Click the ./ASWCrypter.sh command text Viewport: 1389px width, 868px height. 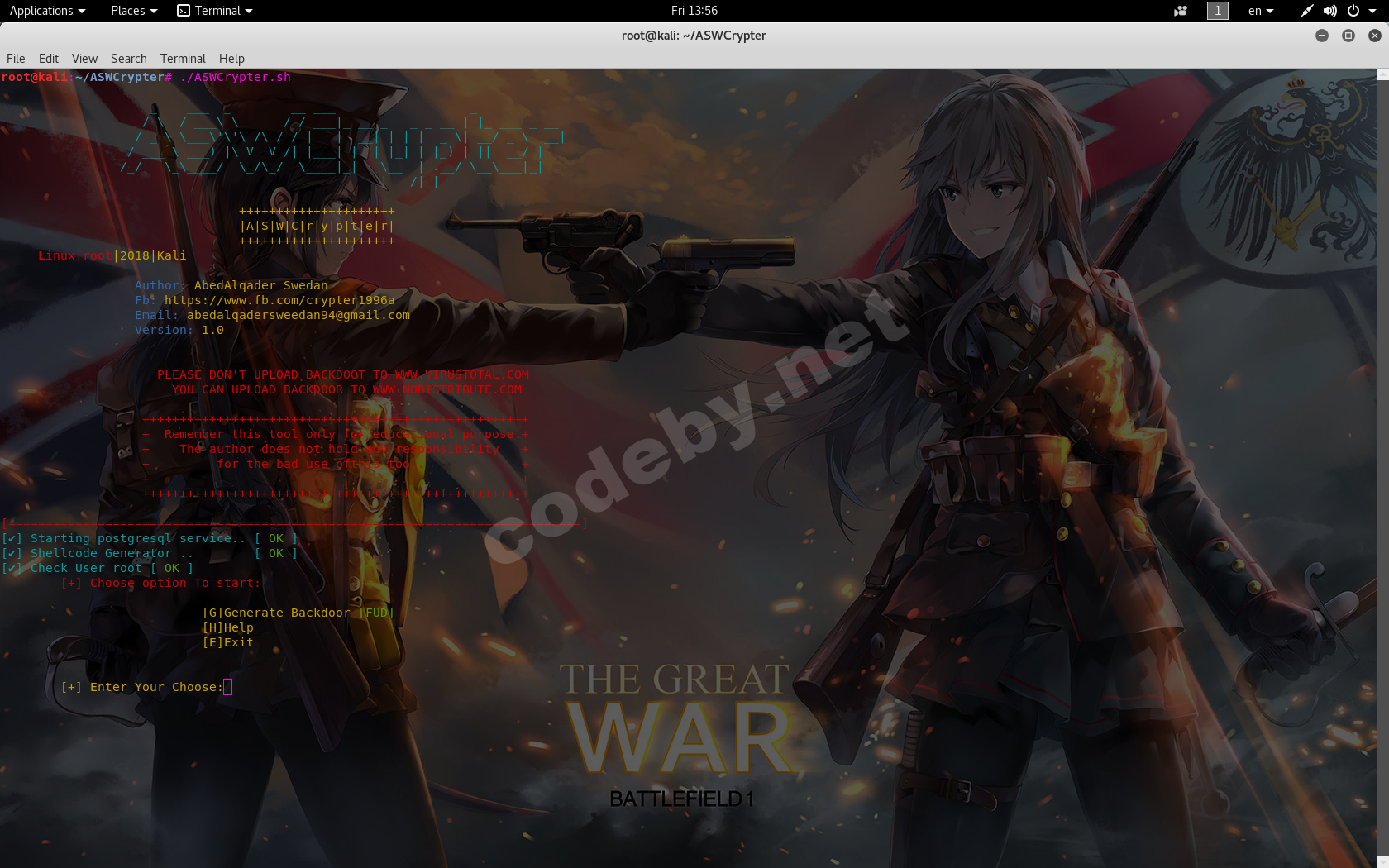[236, 77]
